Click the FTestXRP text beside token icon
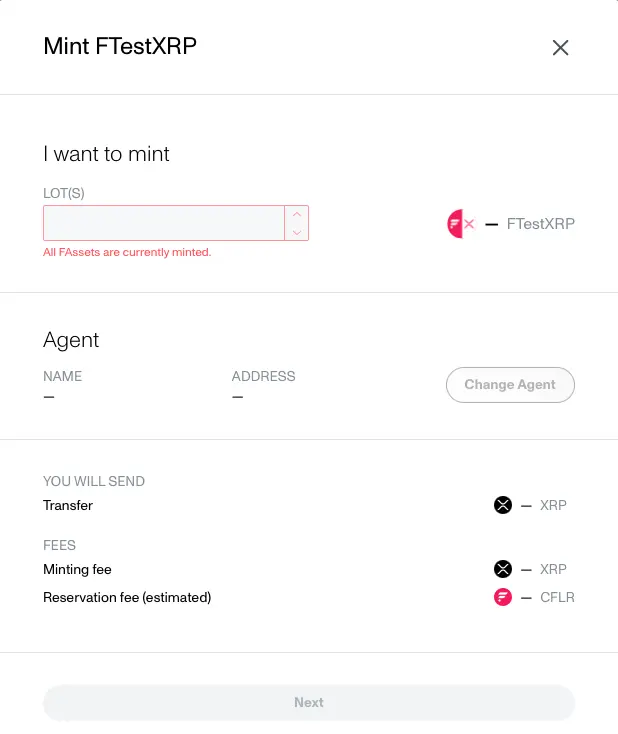This screenshot has height=734, width=618. pos(540,224)
